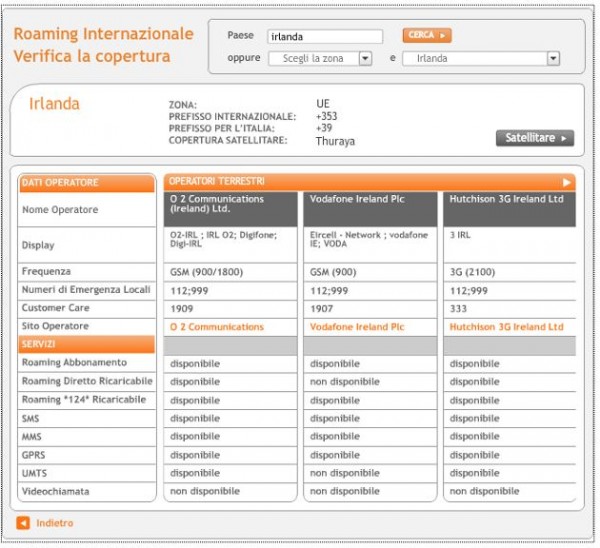Click the Nome Operatore row label
Image resolution: width=600 pixels, height=548 pixels.
60,210
